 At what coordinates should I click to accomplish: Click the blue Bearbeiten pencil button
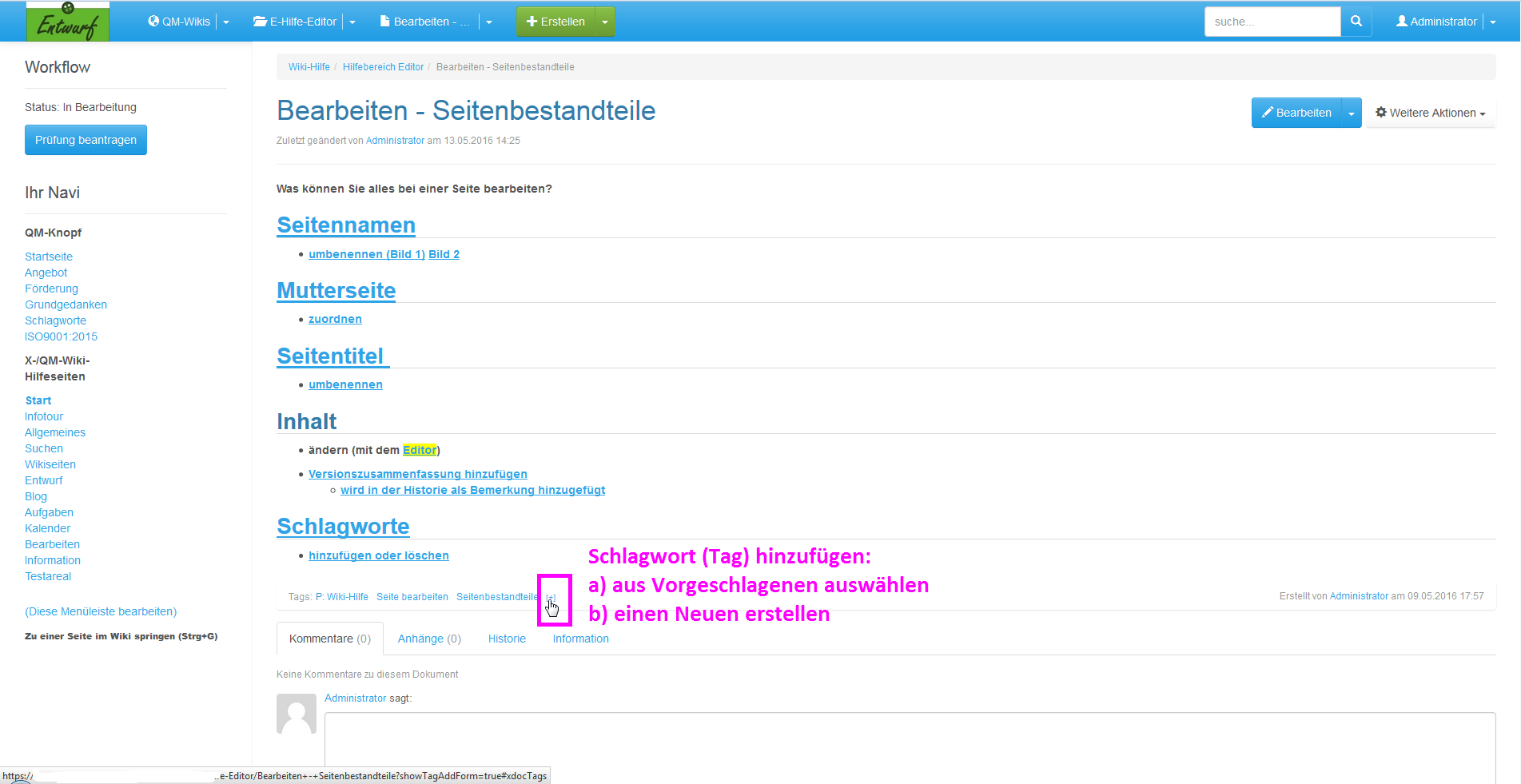1296,113
